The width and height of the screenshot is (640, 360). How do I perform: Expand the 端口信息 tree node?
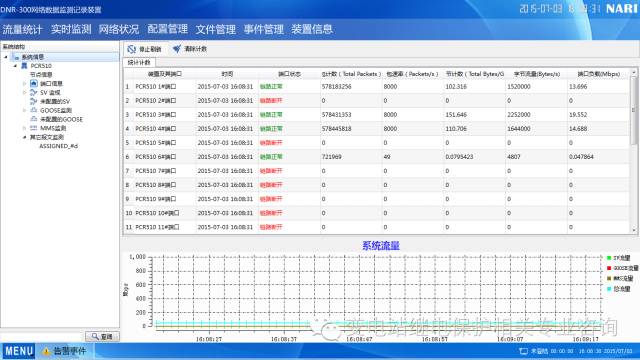(x=24, y=84)
